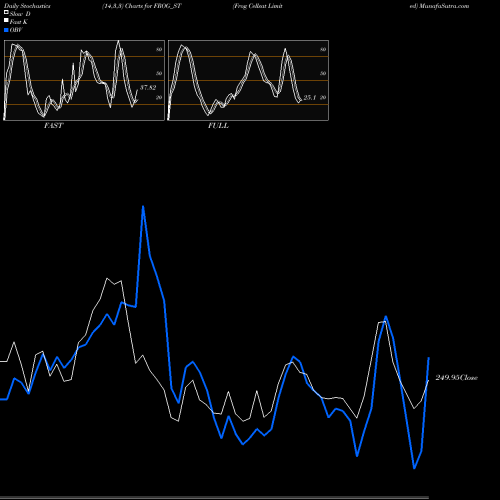This screenshot has width=500, height=500.
Task: Click the 'Fast K' legend label
Action: [19, 22]
